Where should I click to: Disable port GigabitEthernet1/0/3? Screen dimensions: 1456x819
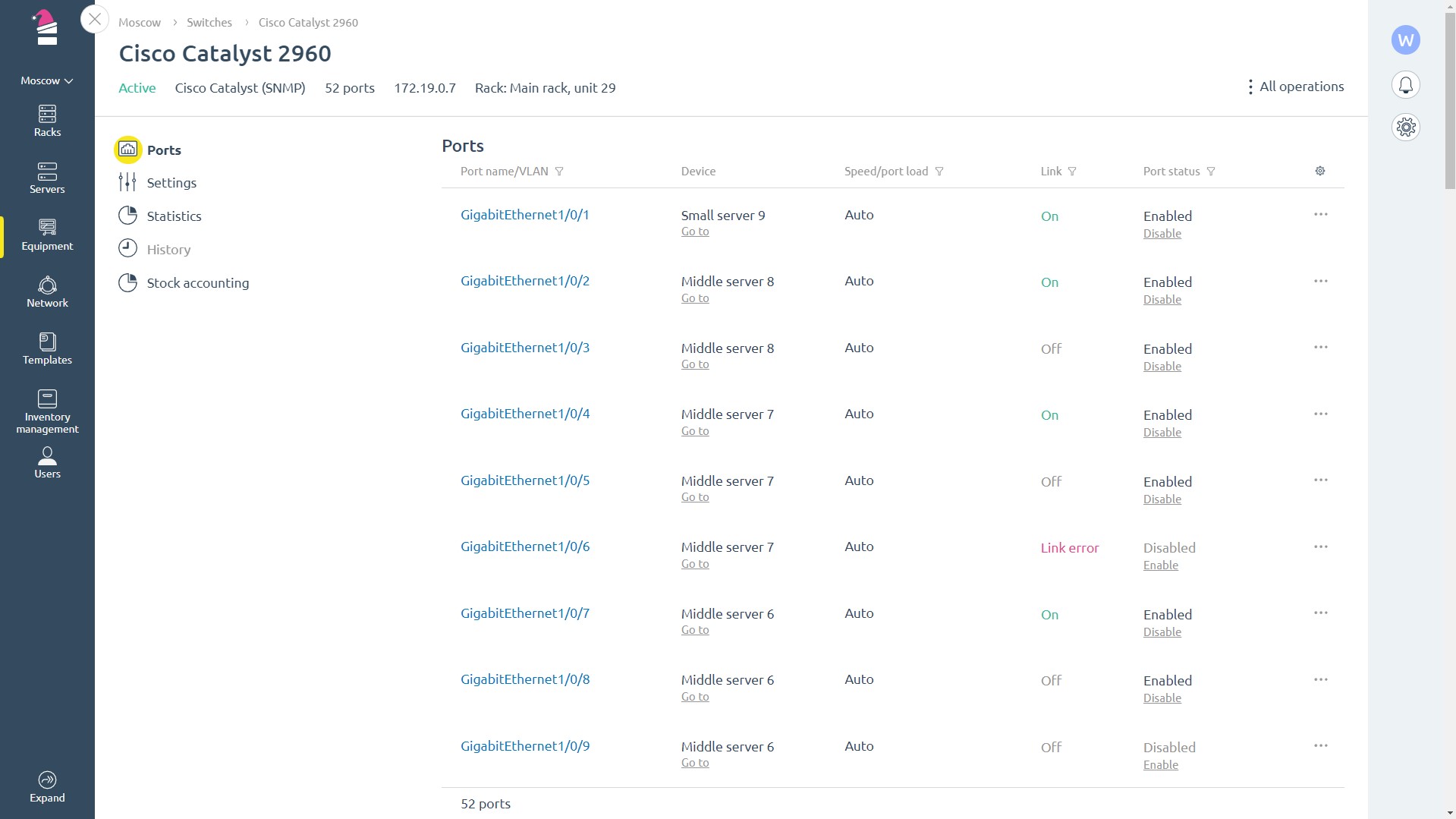pyautogui.click(x=1162, y=367)
